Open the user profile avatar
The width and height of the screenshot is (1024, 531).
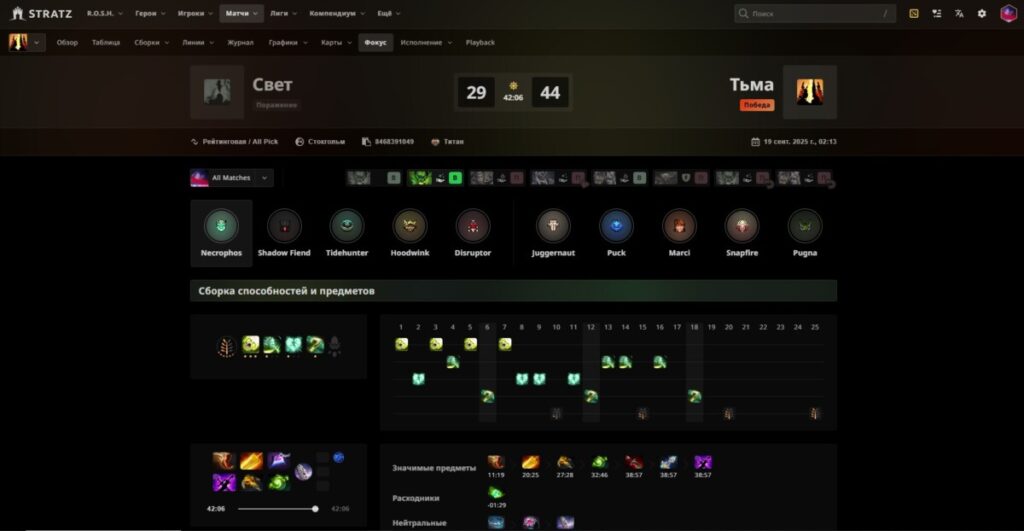1008,14
